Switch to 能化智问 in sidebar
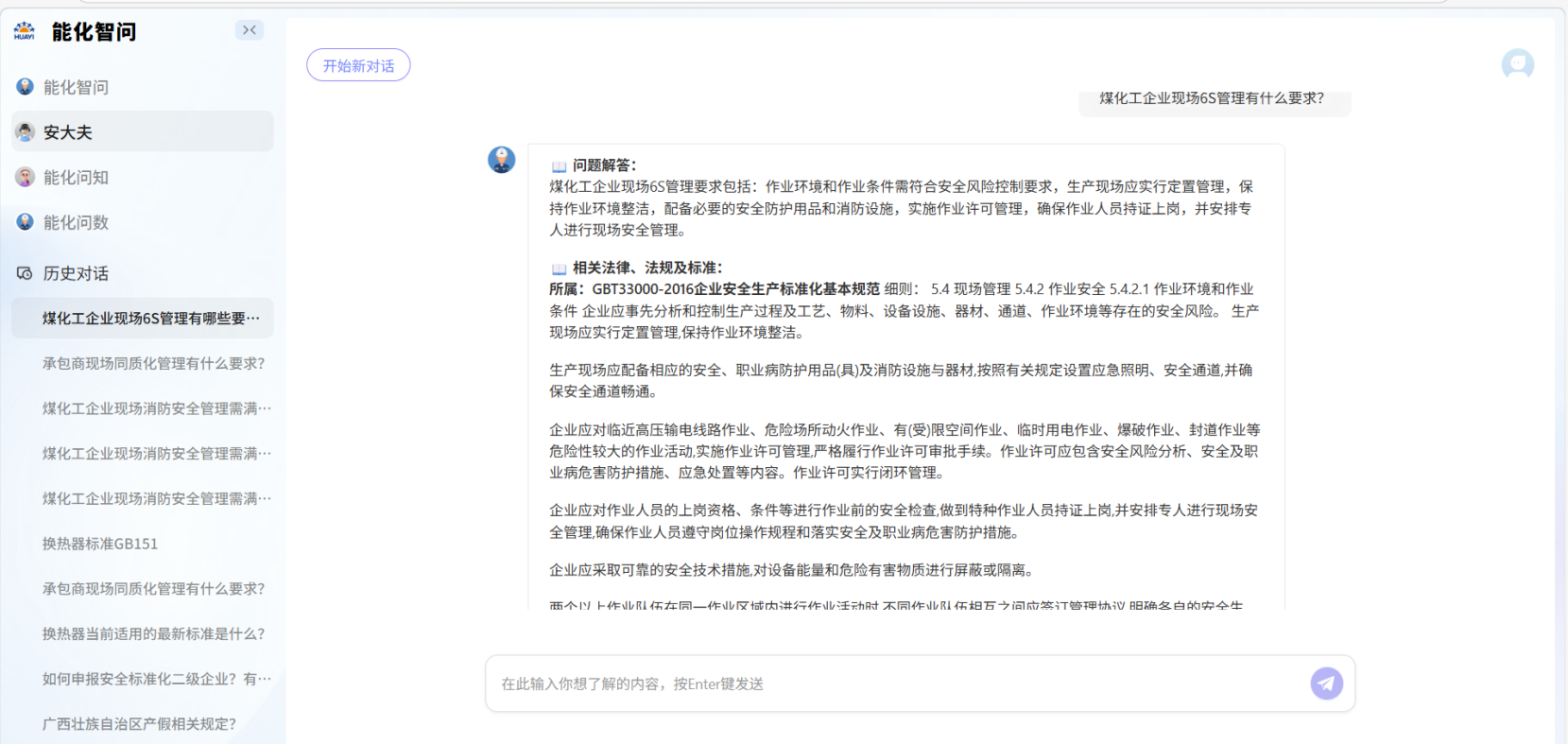 (76, 87)
